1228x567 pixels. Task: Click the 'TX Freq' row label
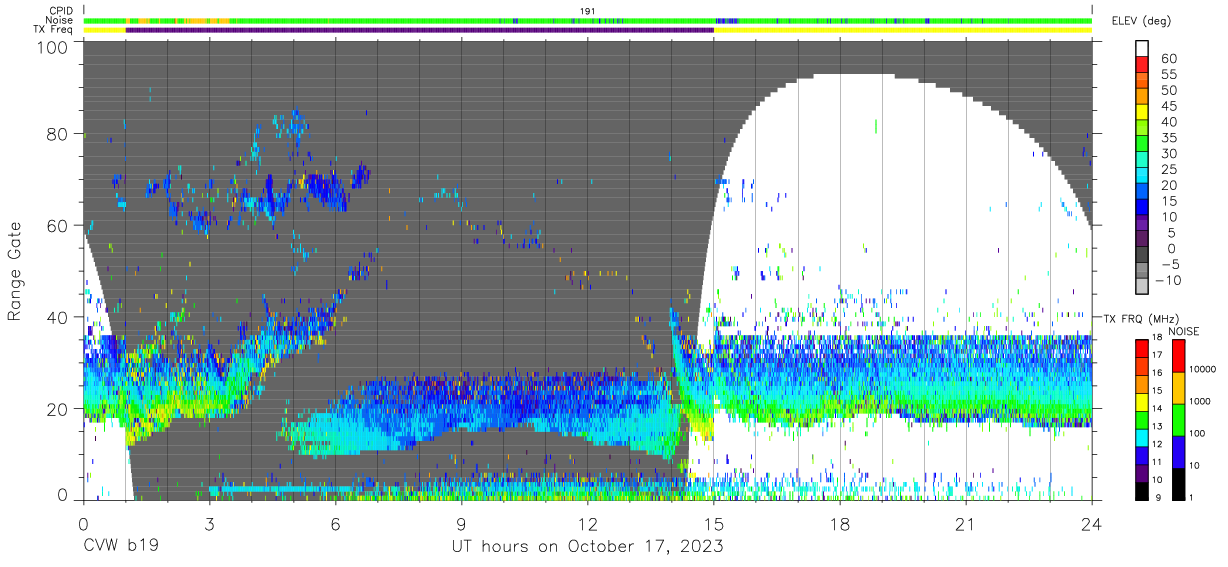[53, 30]
